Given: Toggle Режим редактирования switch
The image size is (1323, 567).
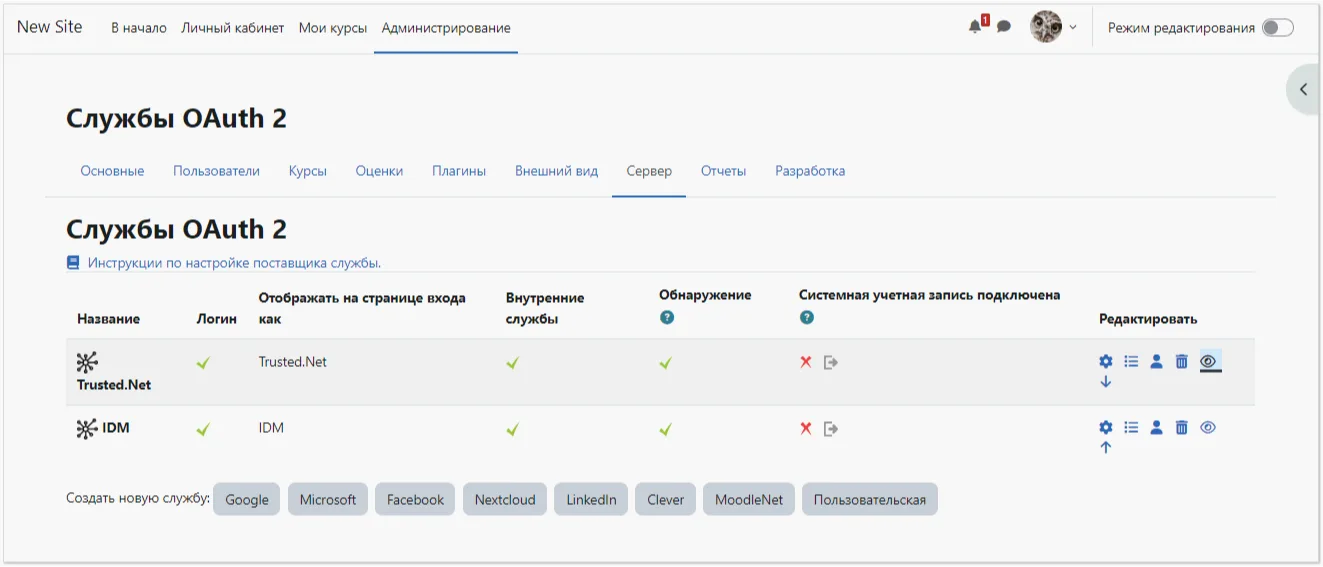Looking at the screenshot, I should click(1277, 28).
